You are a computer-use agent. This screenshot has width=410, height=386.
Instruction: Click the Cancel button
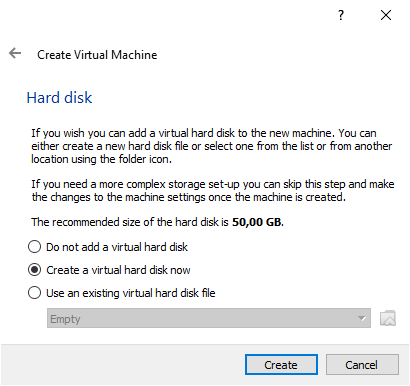pos(362,365)
